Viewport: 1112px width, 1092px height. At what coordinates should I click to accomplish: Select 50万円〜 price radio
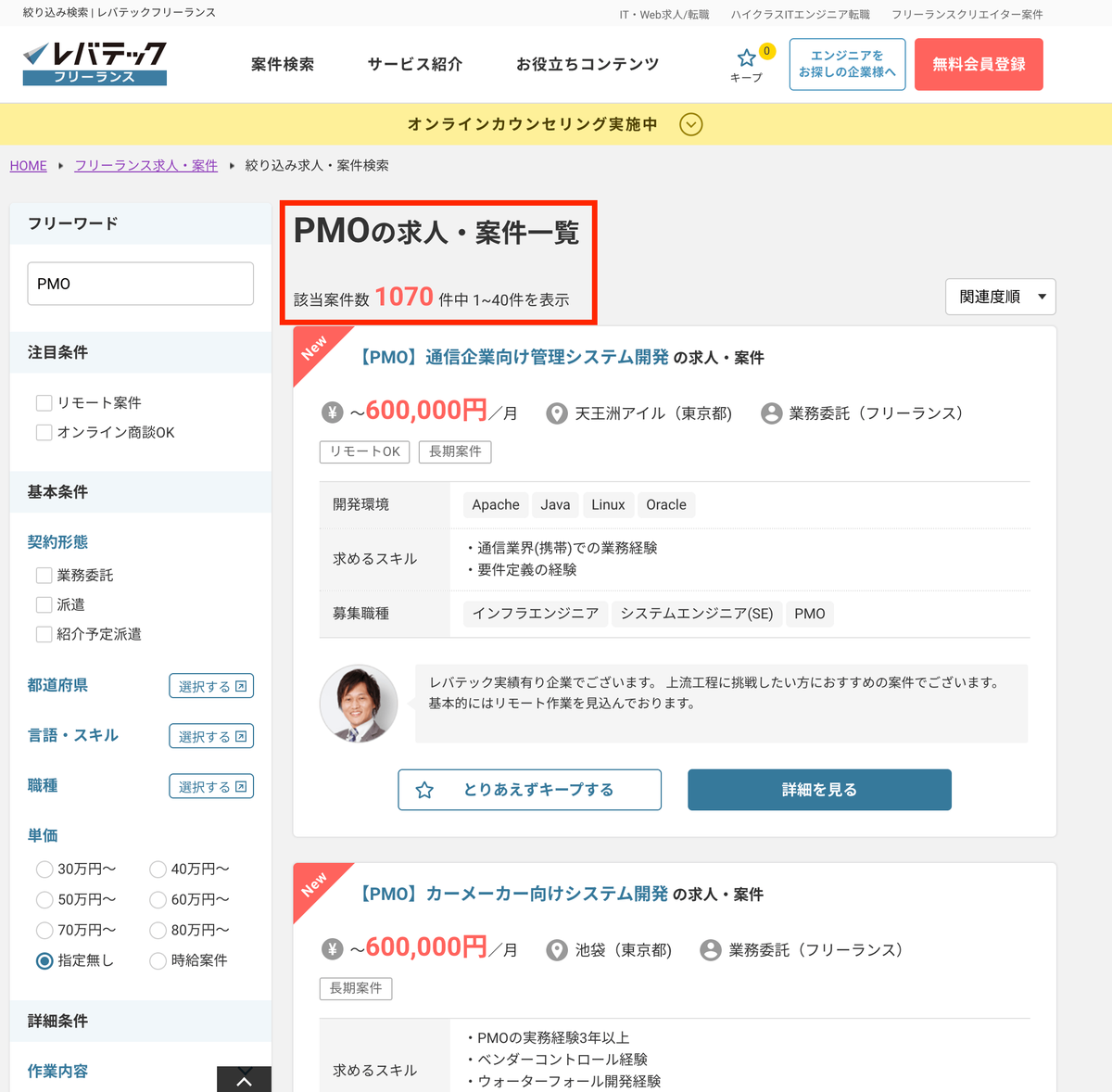(x=44, y=899)
